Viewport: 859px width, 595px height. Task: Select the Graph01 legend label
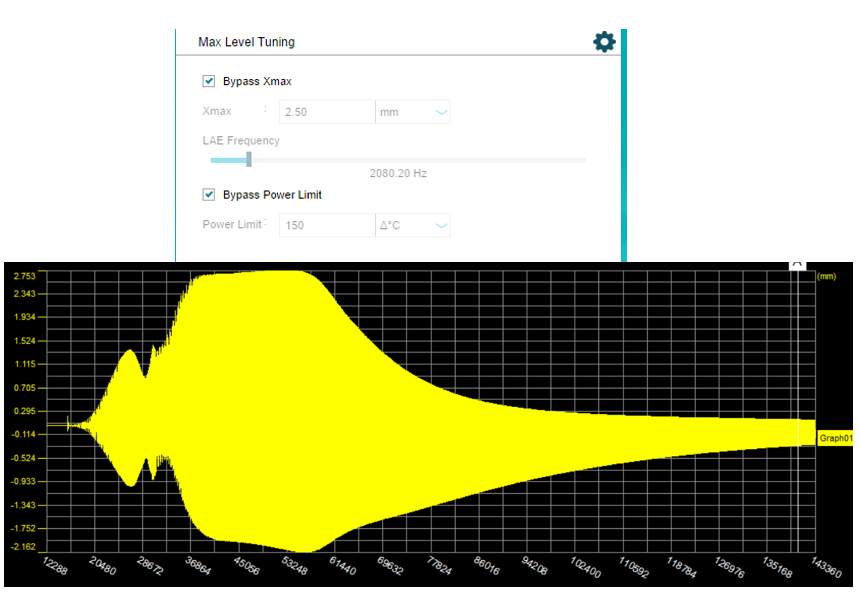tap(835, 438)
